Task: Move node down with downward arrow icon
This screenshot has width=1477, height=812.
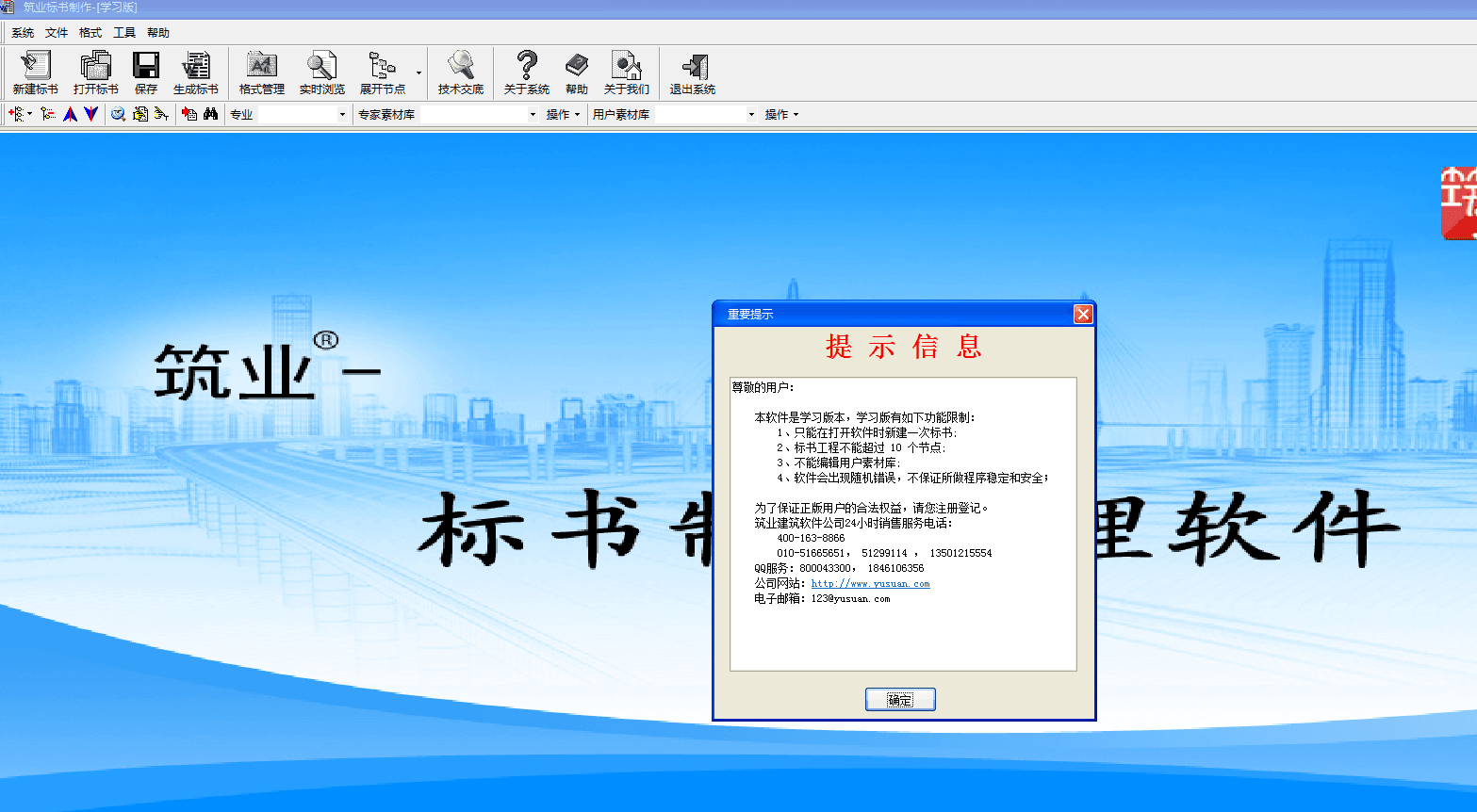Action: point(90,114)
